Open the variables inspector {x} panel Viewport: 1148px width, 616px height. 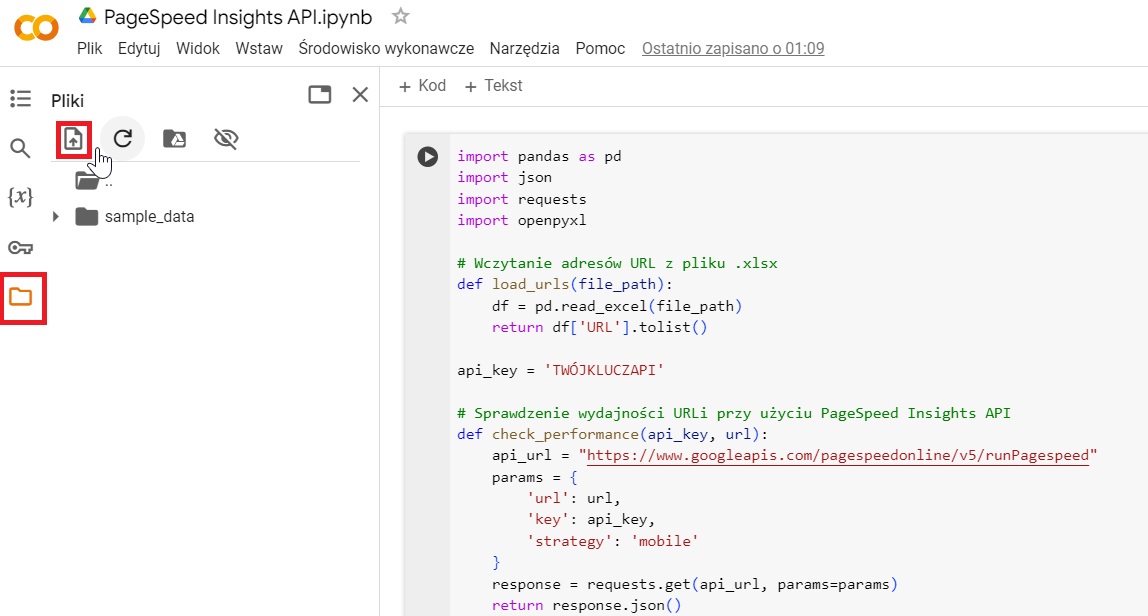(x=20, y=197)
